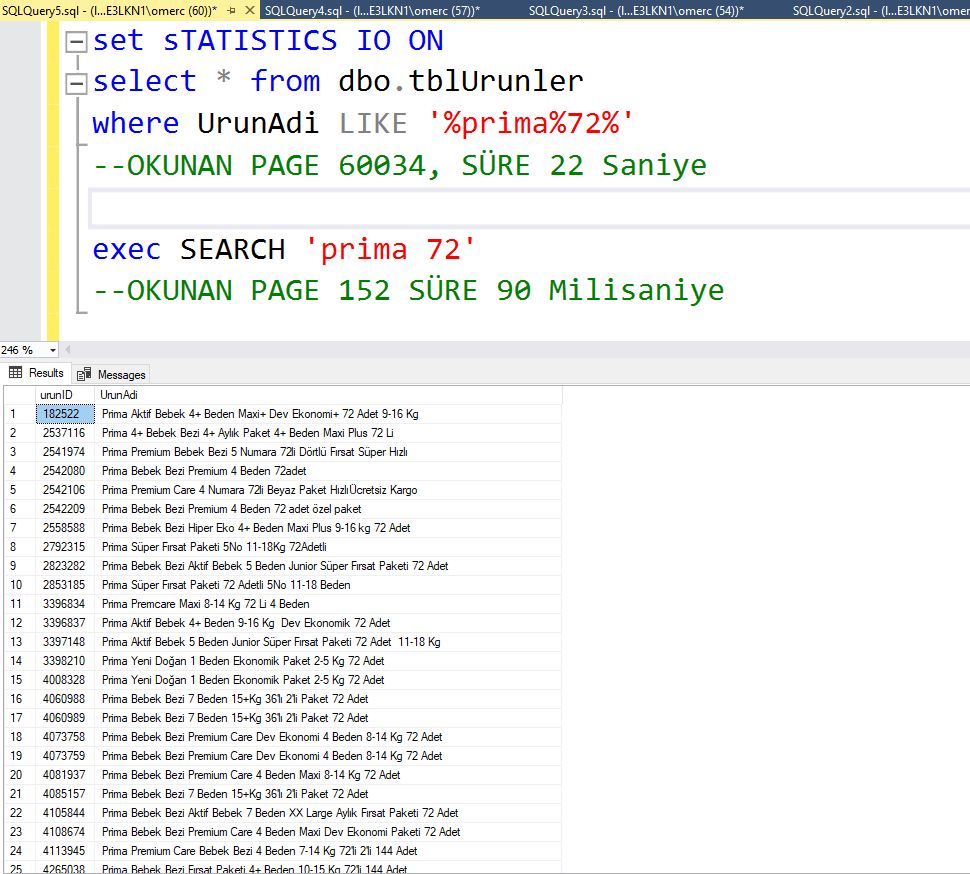Select the product name in row 5
The image size is (970, 874).
tap(259, 490)
